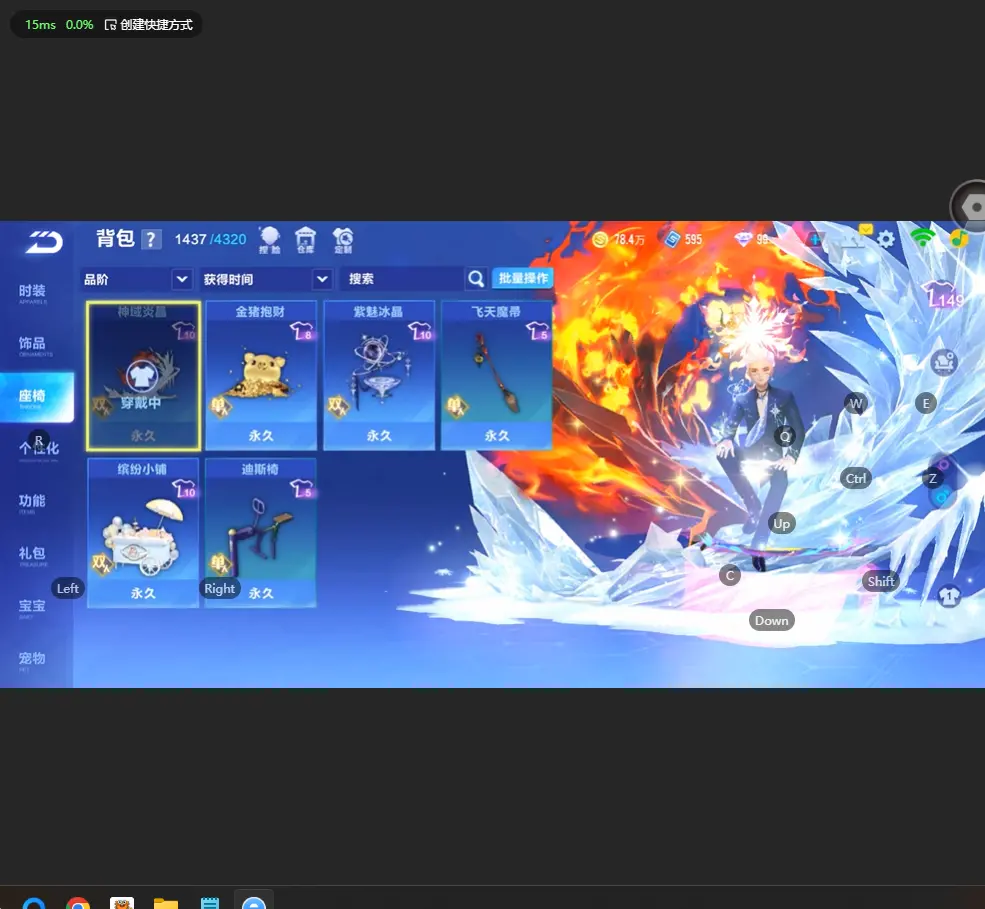The image size is (985, 909).
Task: Open the notepad app in taskbar
Action: click(x=210, y=903)
